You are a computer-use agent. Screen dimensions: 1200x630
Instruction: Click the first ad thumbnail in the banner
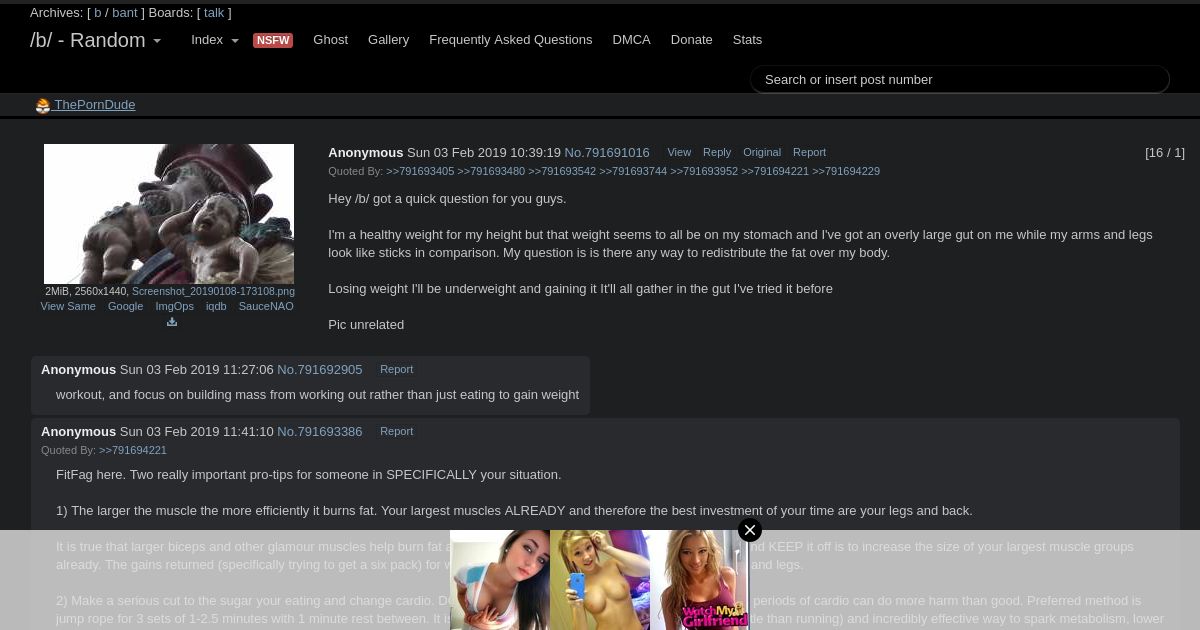pyautogui.click(x=500, y=580)
